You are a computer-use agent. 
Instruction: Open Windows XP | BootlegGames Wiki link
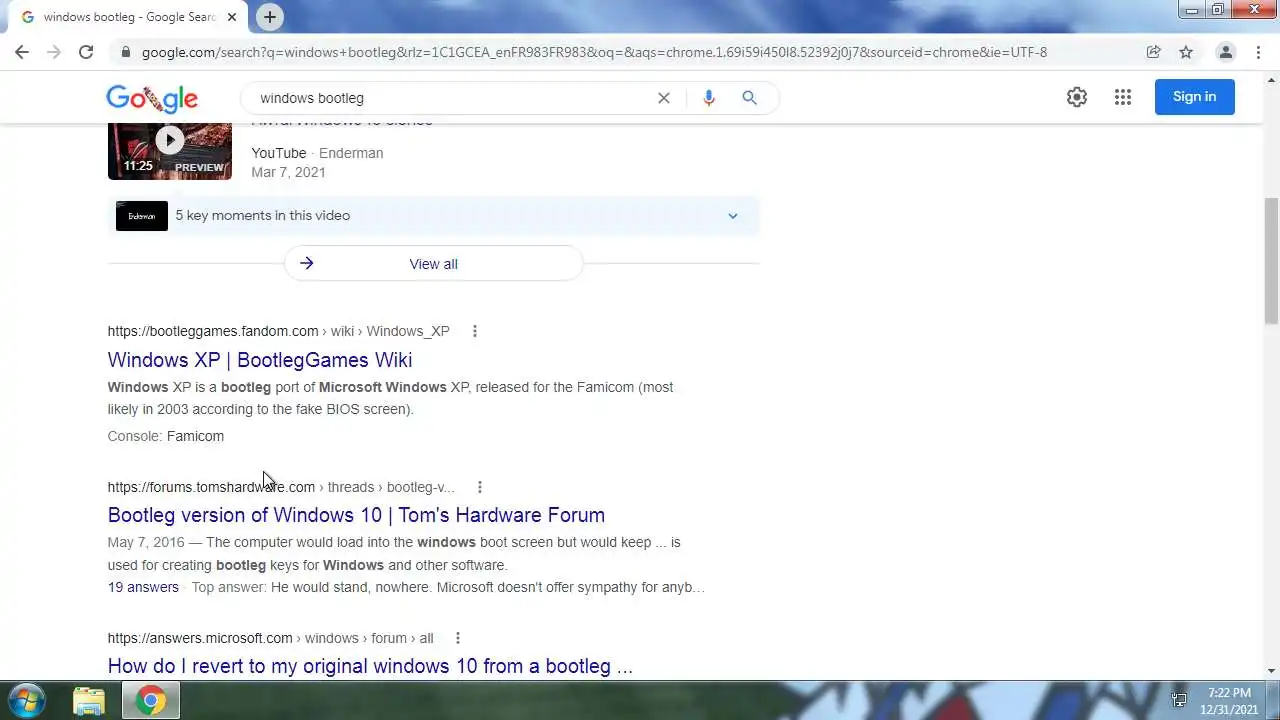[x=260, y=360]
